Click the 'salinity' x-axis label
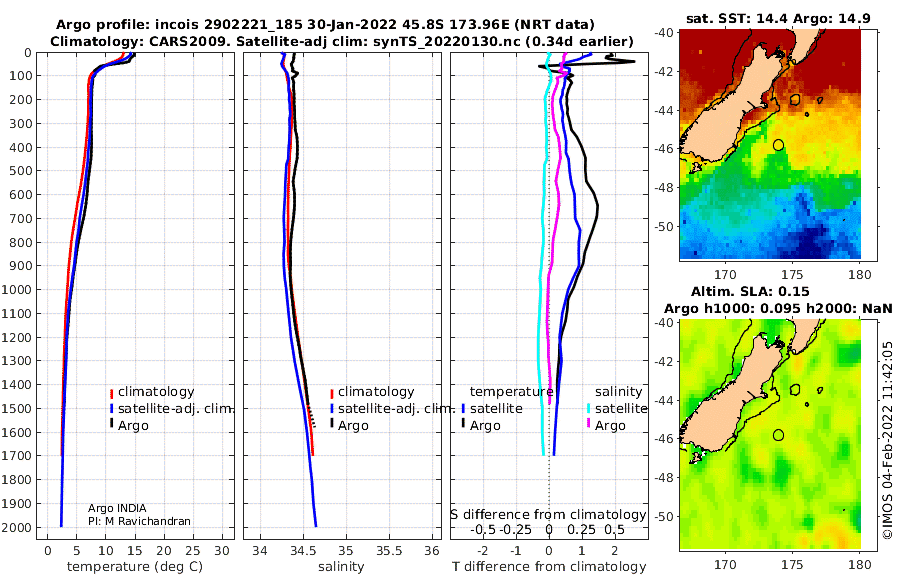This screenshot has height=580, width=900. (341, 567)
